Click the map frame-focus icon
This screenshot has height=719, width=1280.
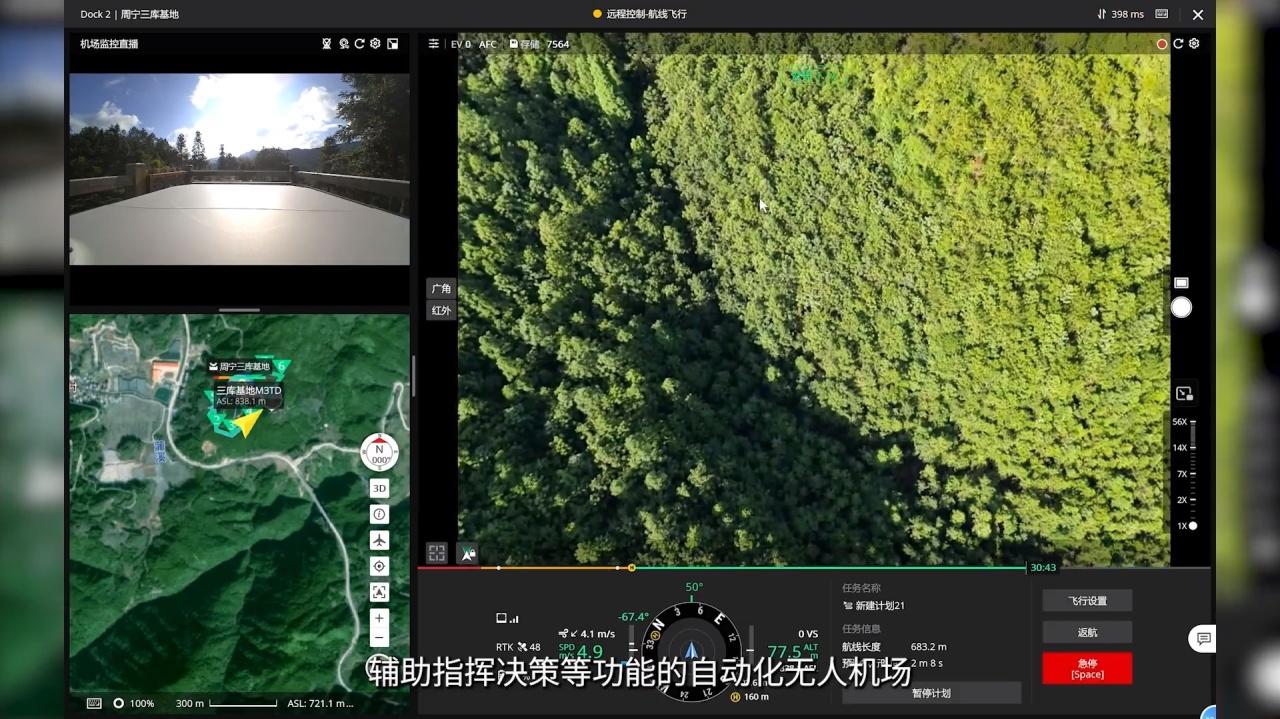tap(379, 592)
